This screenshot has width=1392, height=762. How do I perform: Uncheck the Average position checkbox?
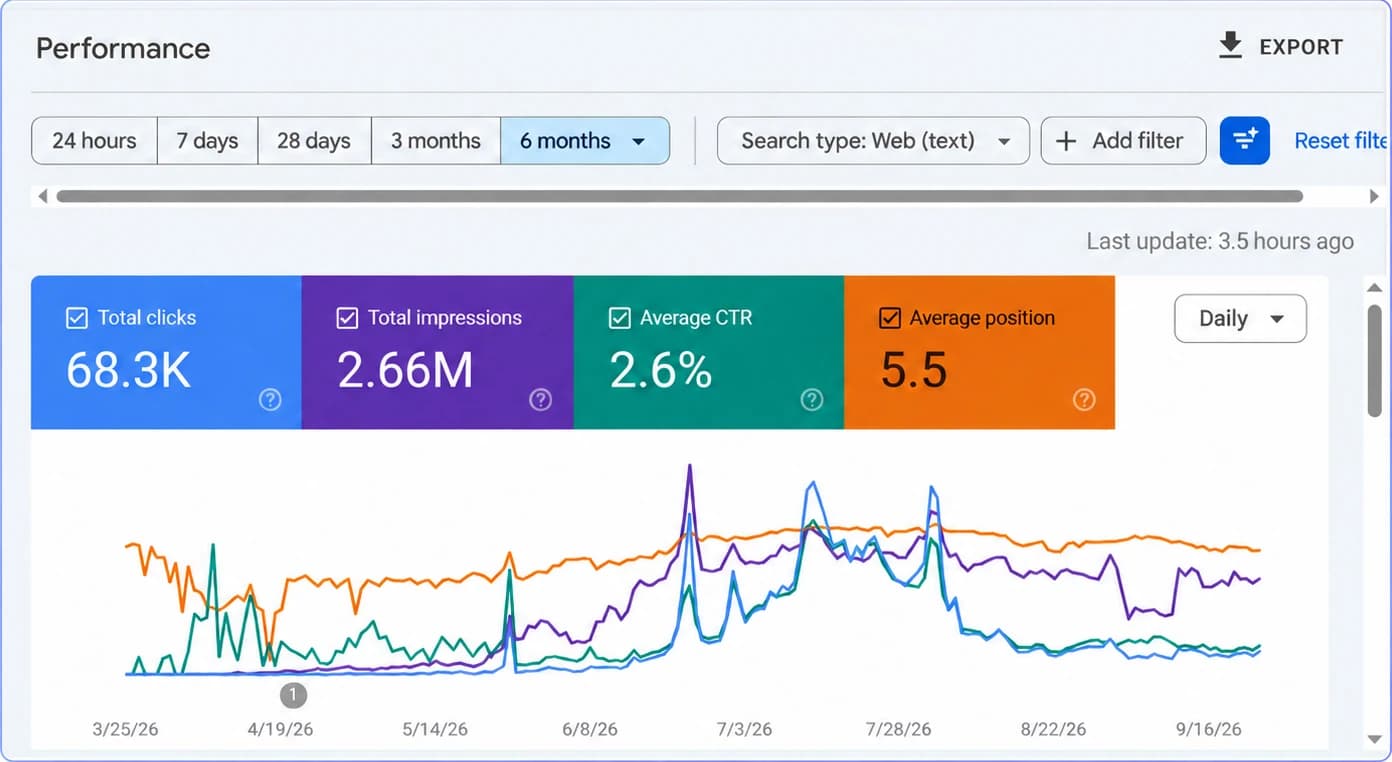pyautogui.click(x=889, y=318)
